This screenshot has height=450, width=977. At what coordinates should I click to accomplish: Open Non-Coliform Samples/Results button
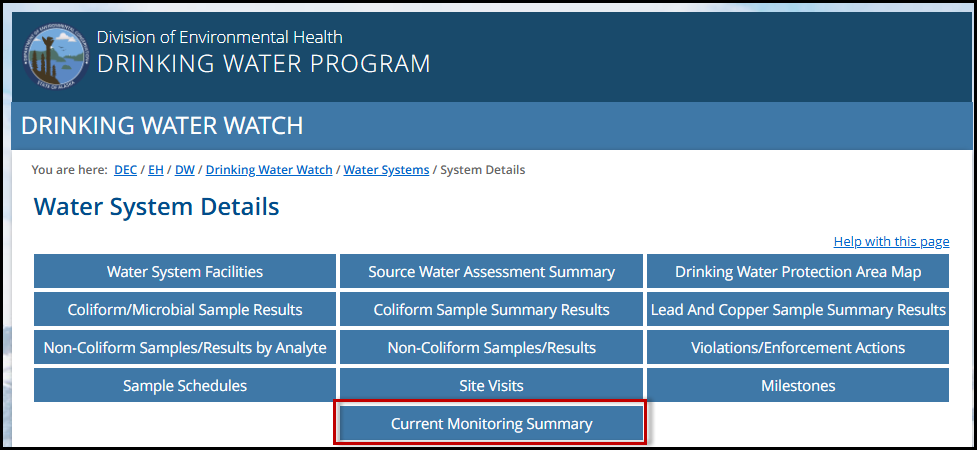point(491,348)
